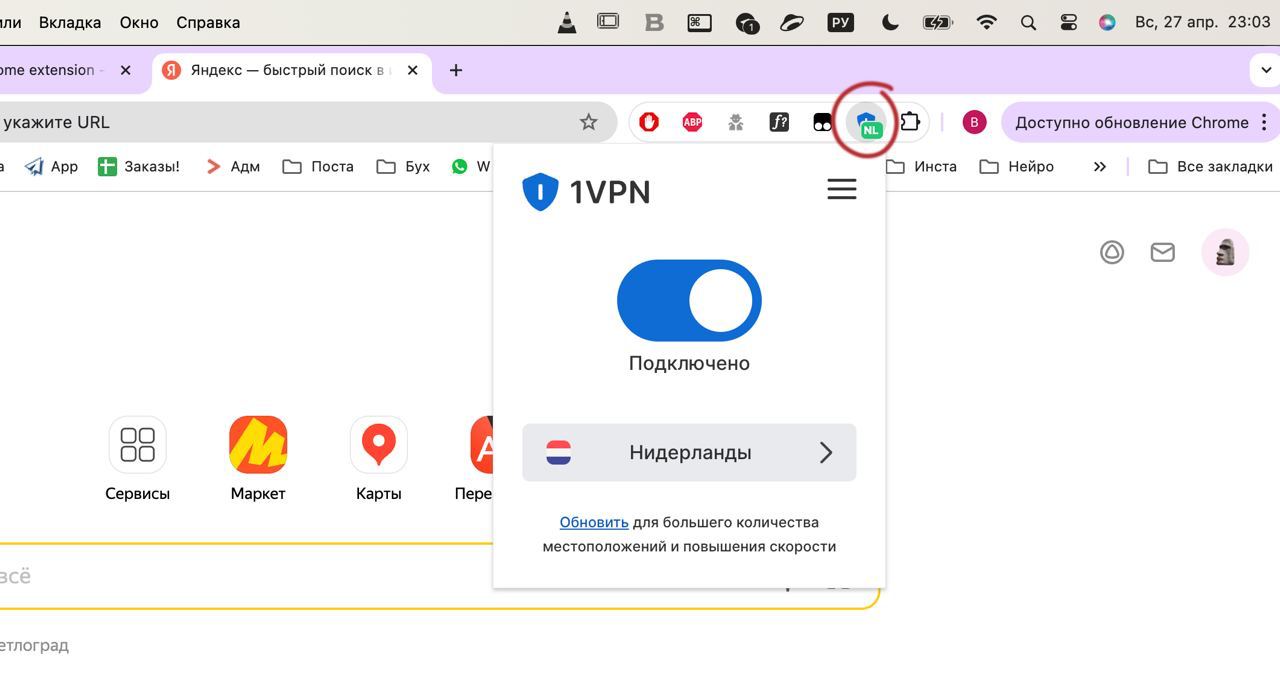This screenshot has height=700, width=1280.
Task: Open the Нейро bookmarks folder
Action: pyautogui.click(x=1017, y=166)
